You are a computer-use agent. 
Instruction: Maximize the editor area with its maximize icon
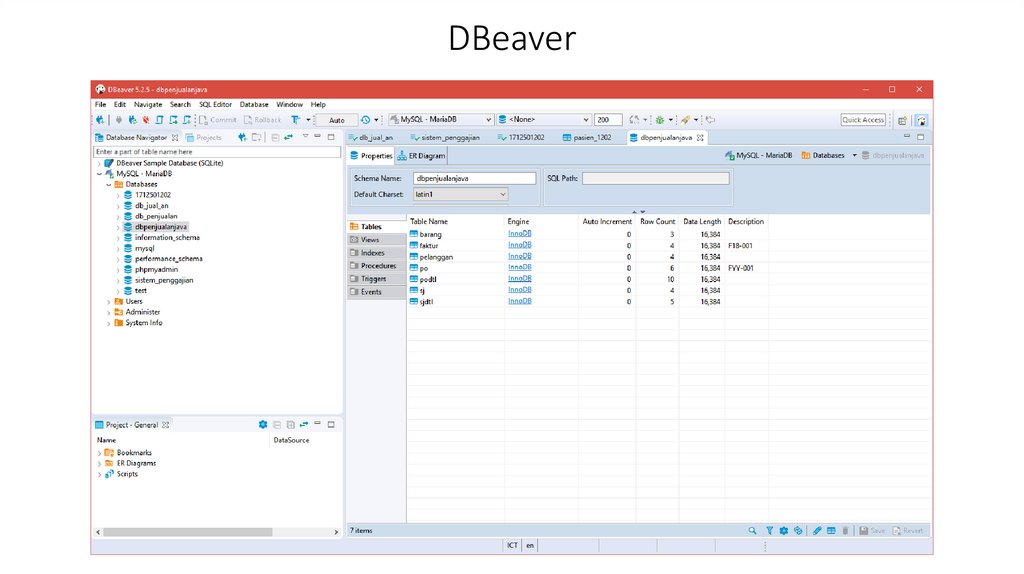[921, 137]
